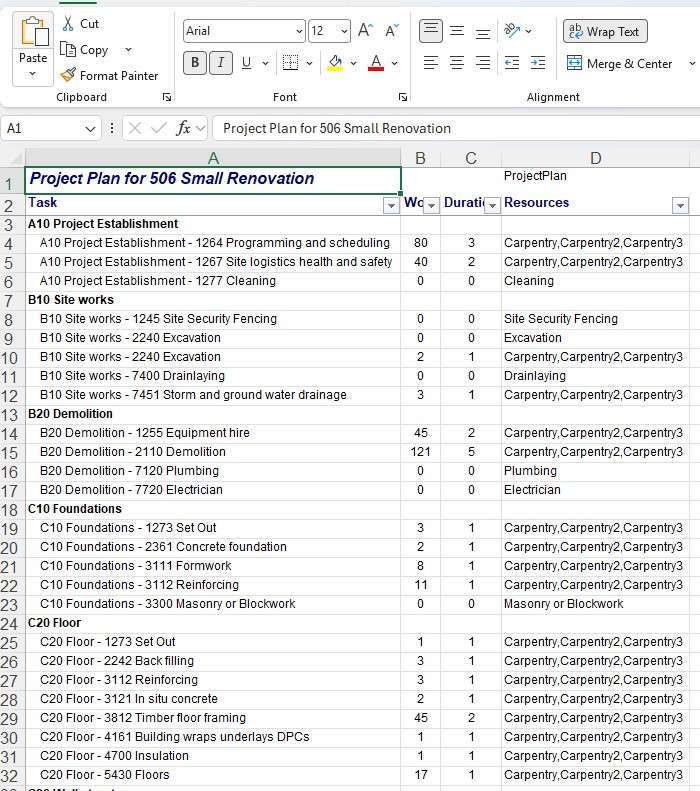
Task: Toggle Center horizontal alignment
Action: [457, 63]
